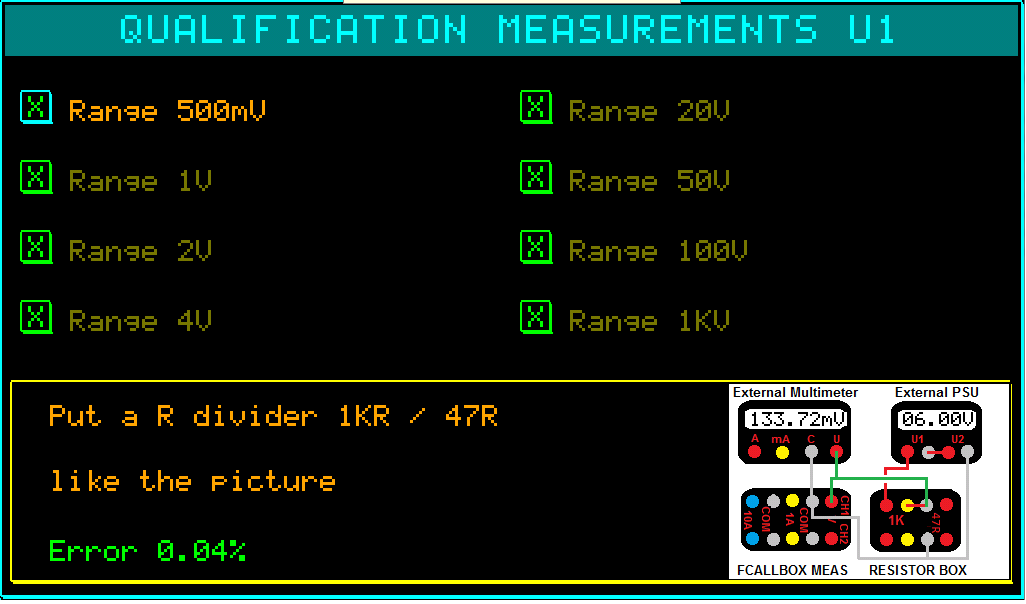Click the FCALLBOX red CH2 terminal
Screen dimensions: 1026x604
(x=831, y=539)
